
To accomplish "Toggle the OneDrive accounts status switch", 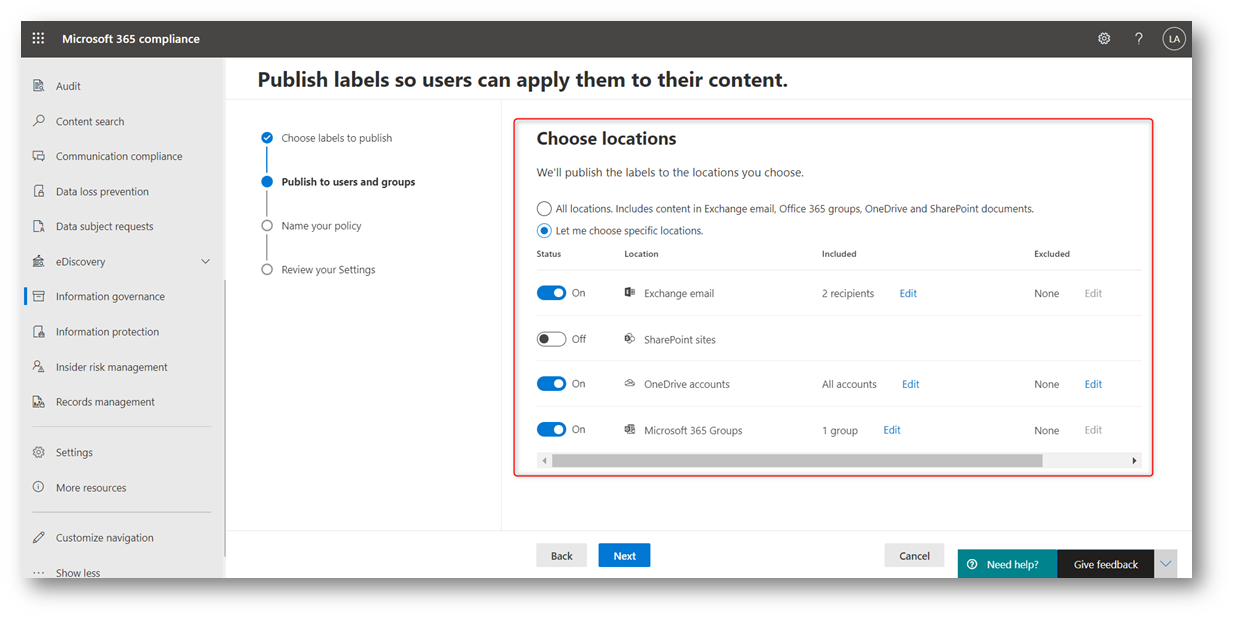I will coord(551,384).
